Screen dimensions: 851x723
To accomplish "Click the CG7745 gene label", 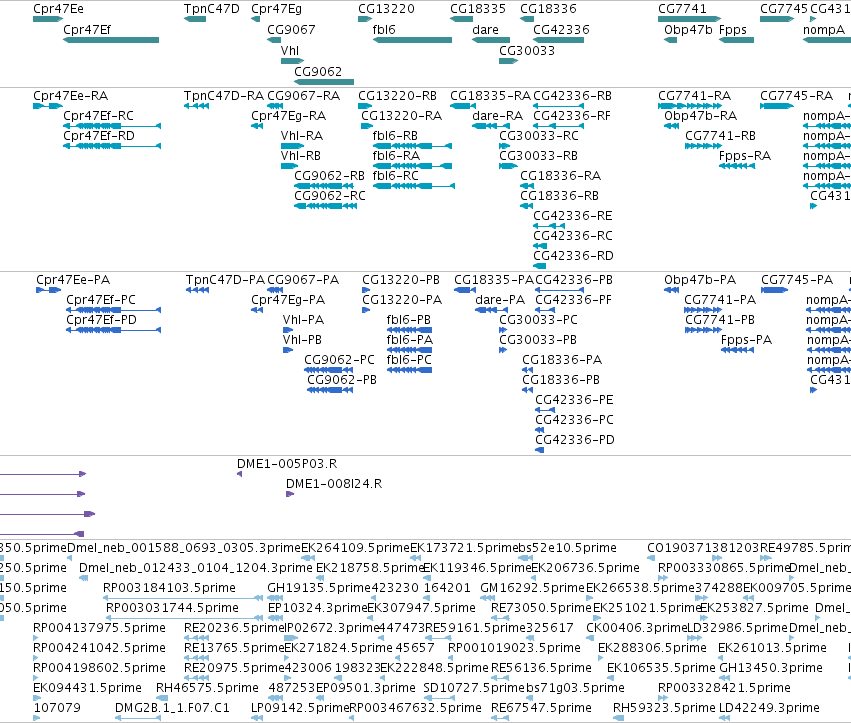I will (784, 9).
